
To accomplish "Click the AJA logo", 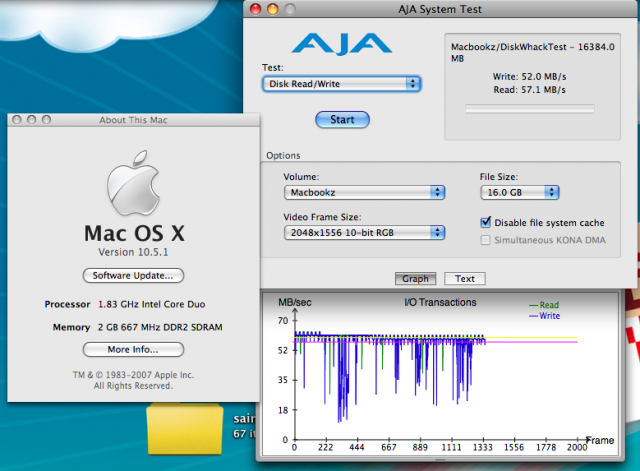I will pyautogui.click(x=342, y=43).
